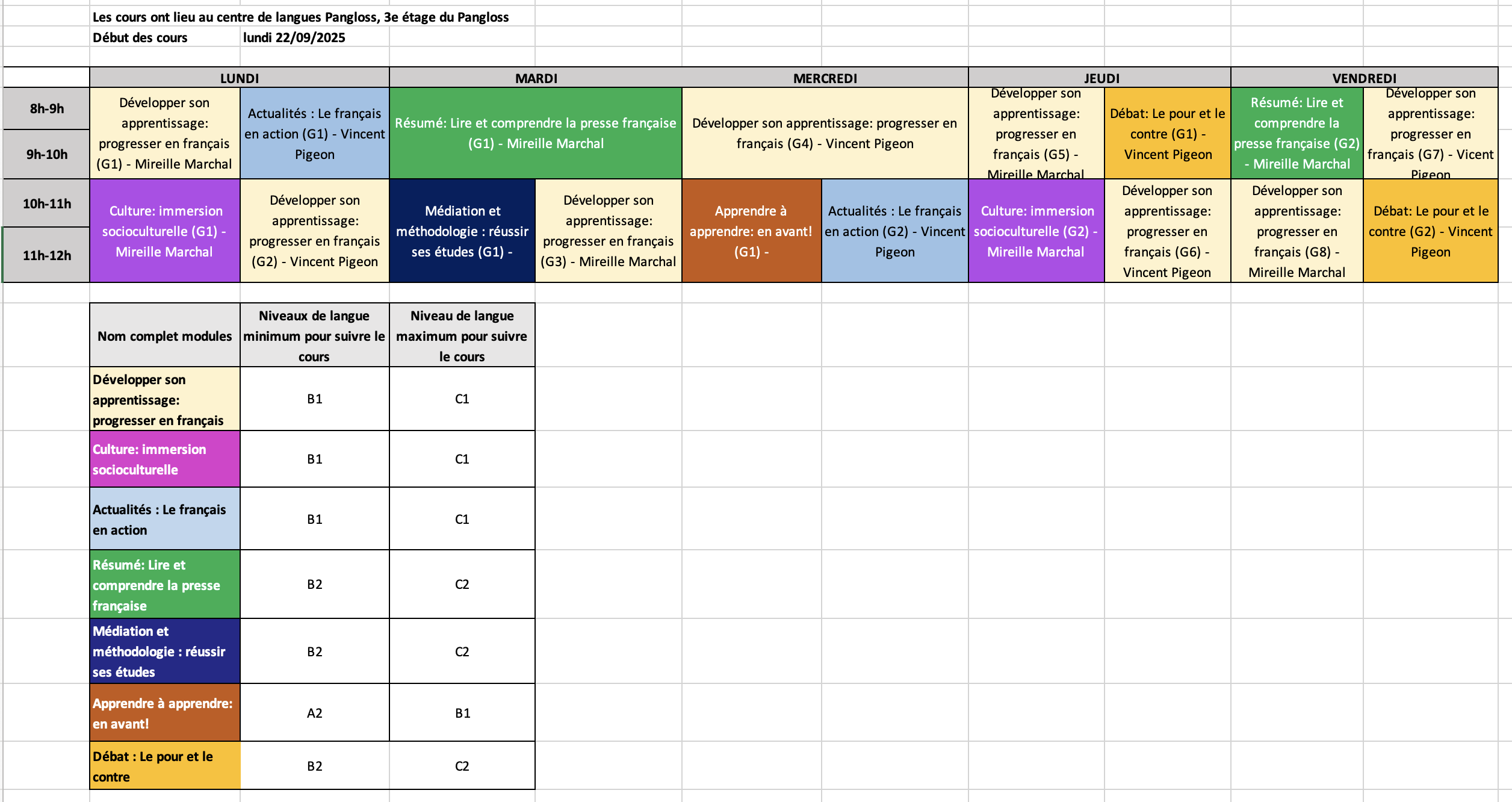
Task: Select Friday's Développer son apprentissage (G8) cell
Action: pos(1297,231)
